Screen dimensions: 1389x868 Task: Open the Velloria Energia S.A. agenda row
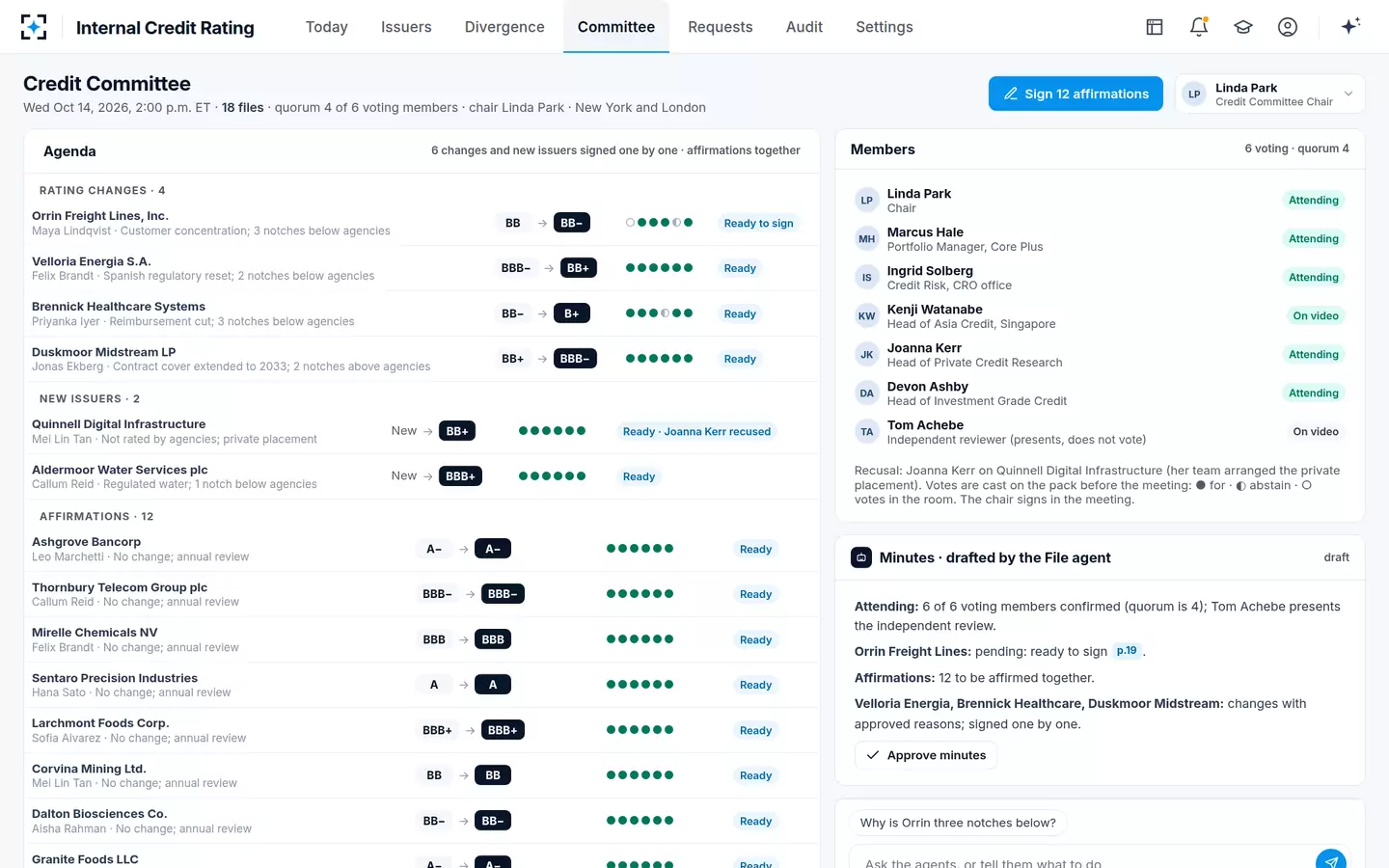[x=422, y=268]
